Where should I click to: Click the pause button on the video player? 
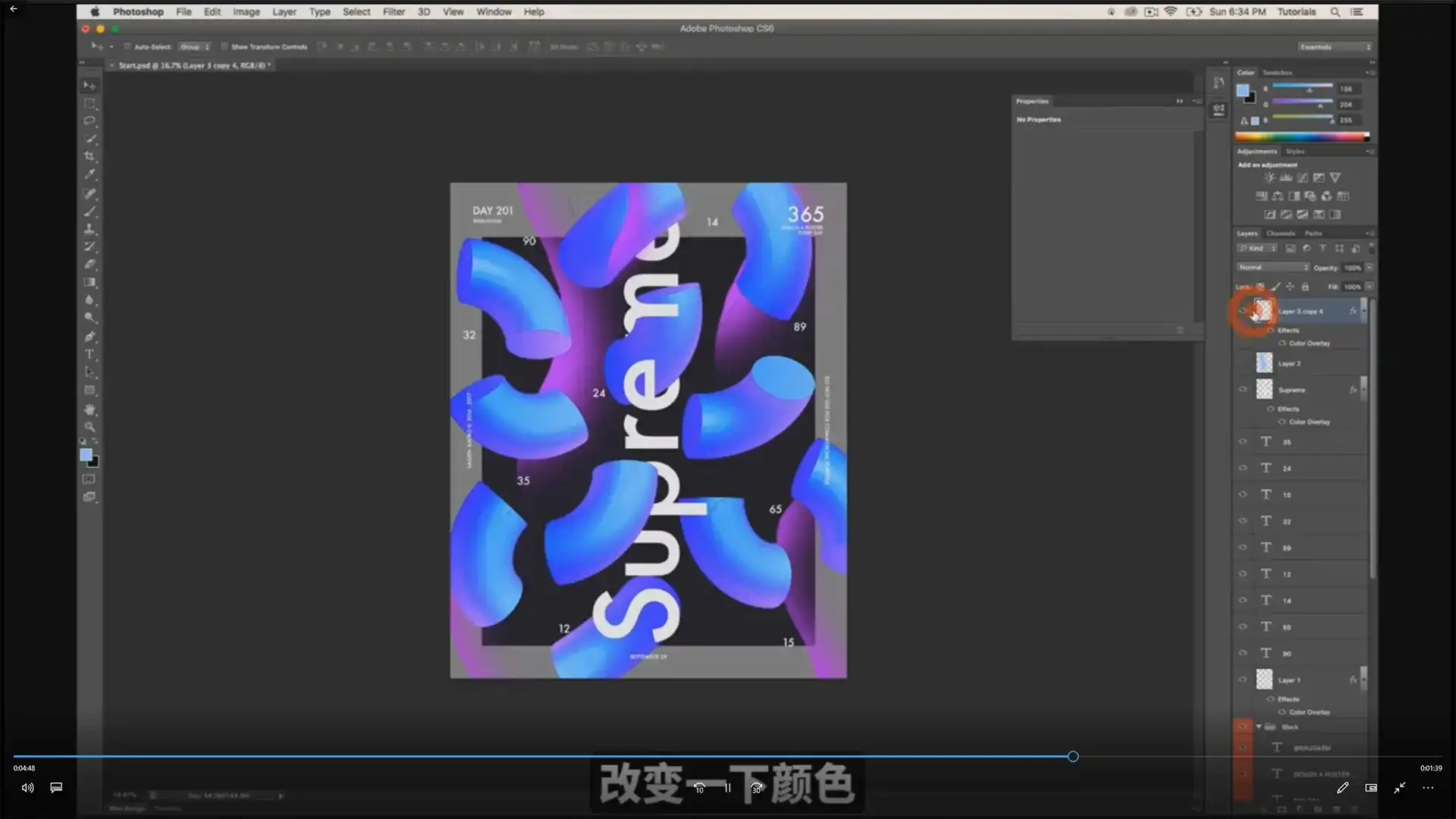(x=727, y=788)
